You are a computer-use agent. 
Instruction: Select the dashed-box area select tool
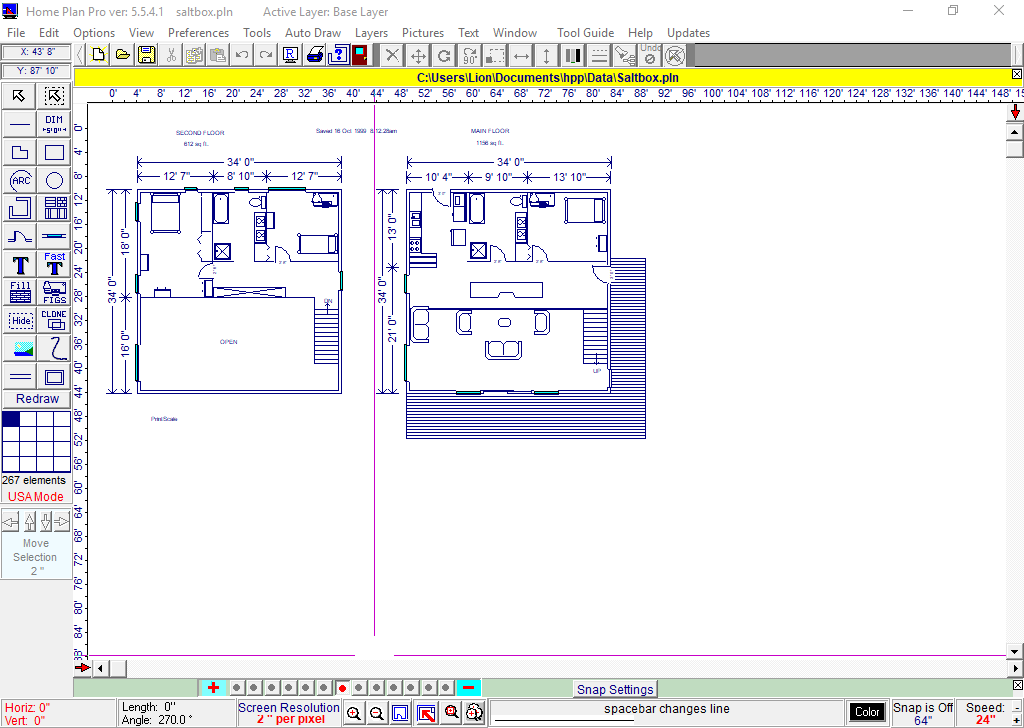point(54,96)
